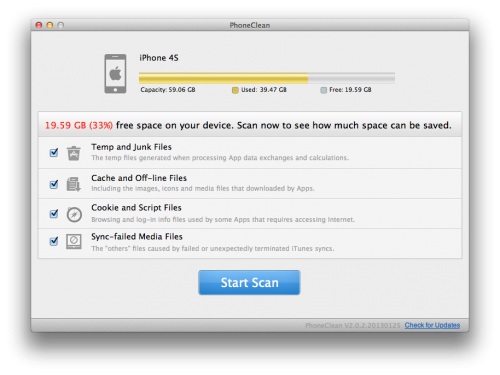Click the compass Cookie files icon
The image size is (500, 375).
[74, 214]
